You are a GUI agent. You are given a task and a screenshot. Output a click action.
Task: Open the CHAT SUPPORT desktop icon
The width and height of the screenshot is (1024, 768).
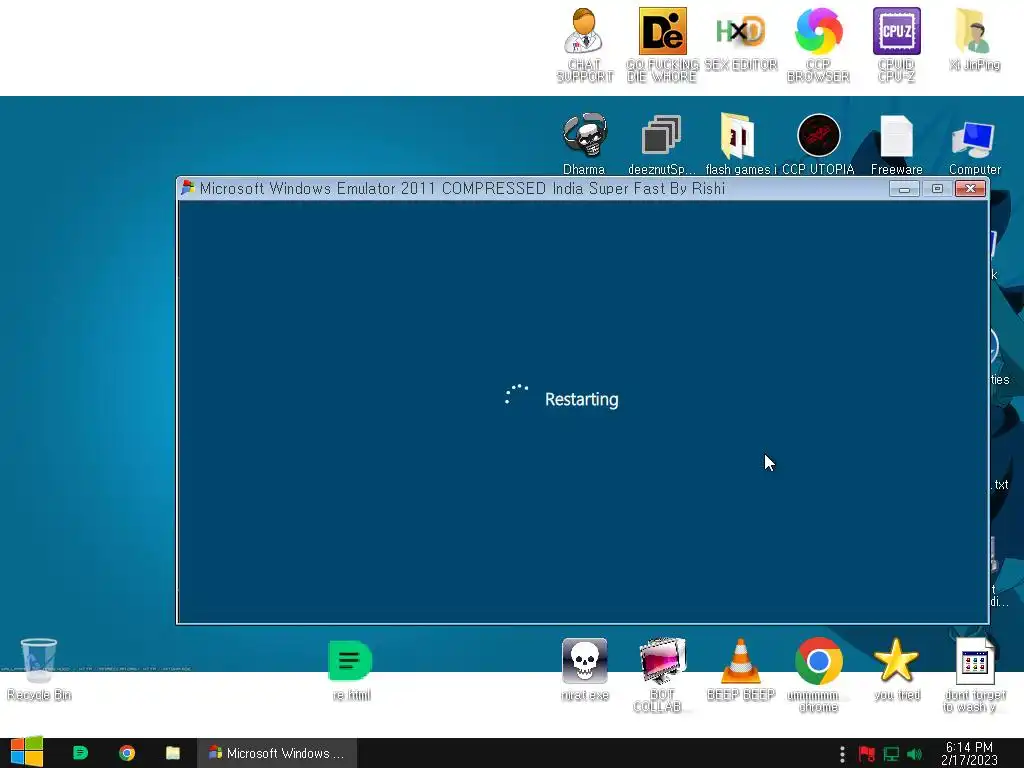pos(584,44)
